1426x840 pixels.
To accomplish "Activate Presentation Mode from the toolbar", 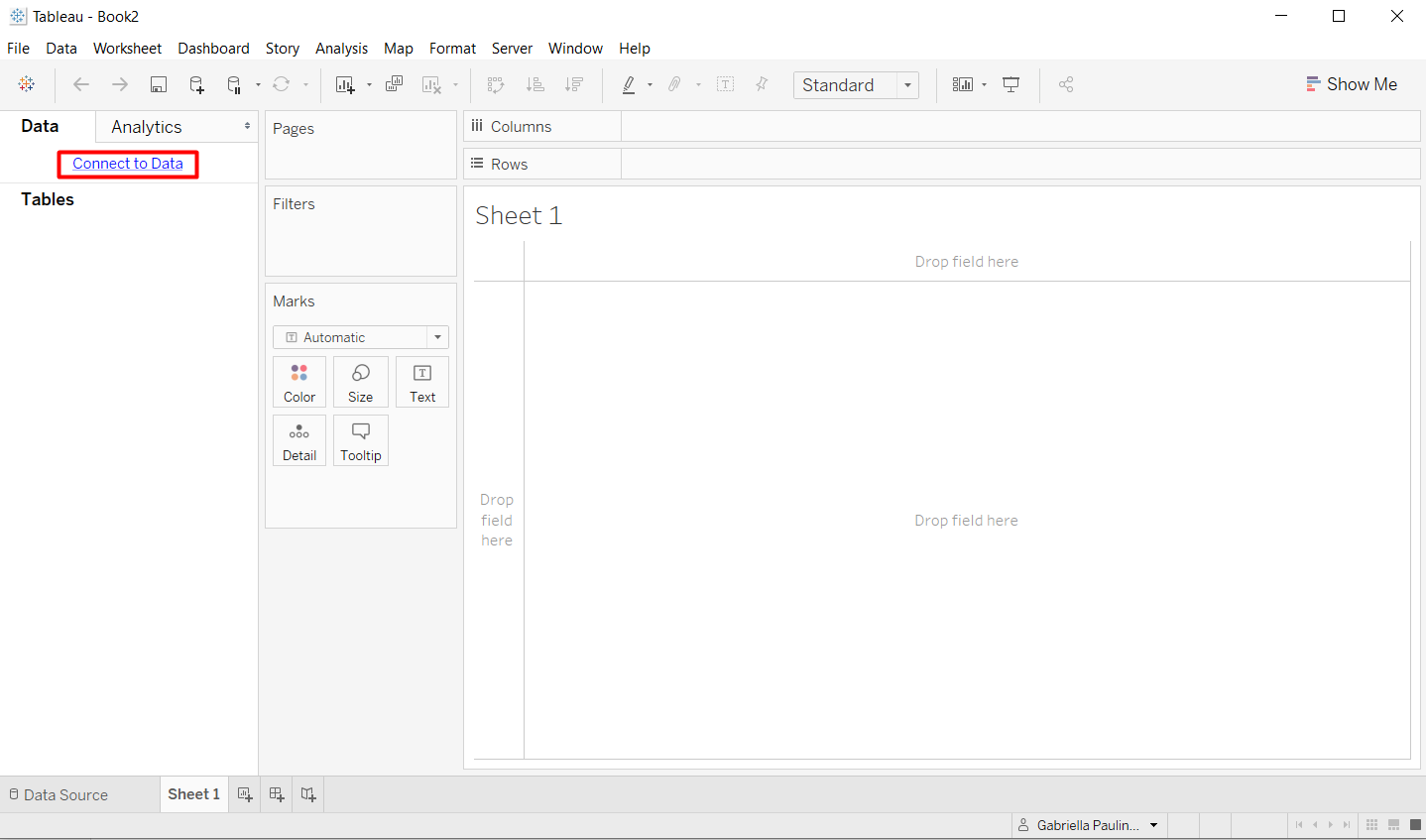I will pyautogui.click(x=1010, y=84).
